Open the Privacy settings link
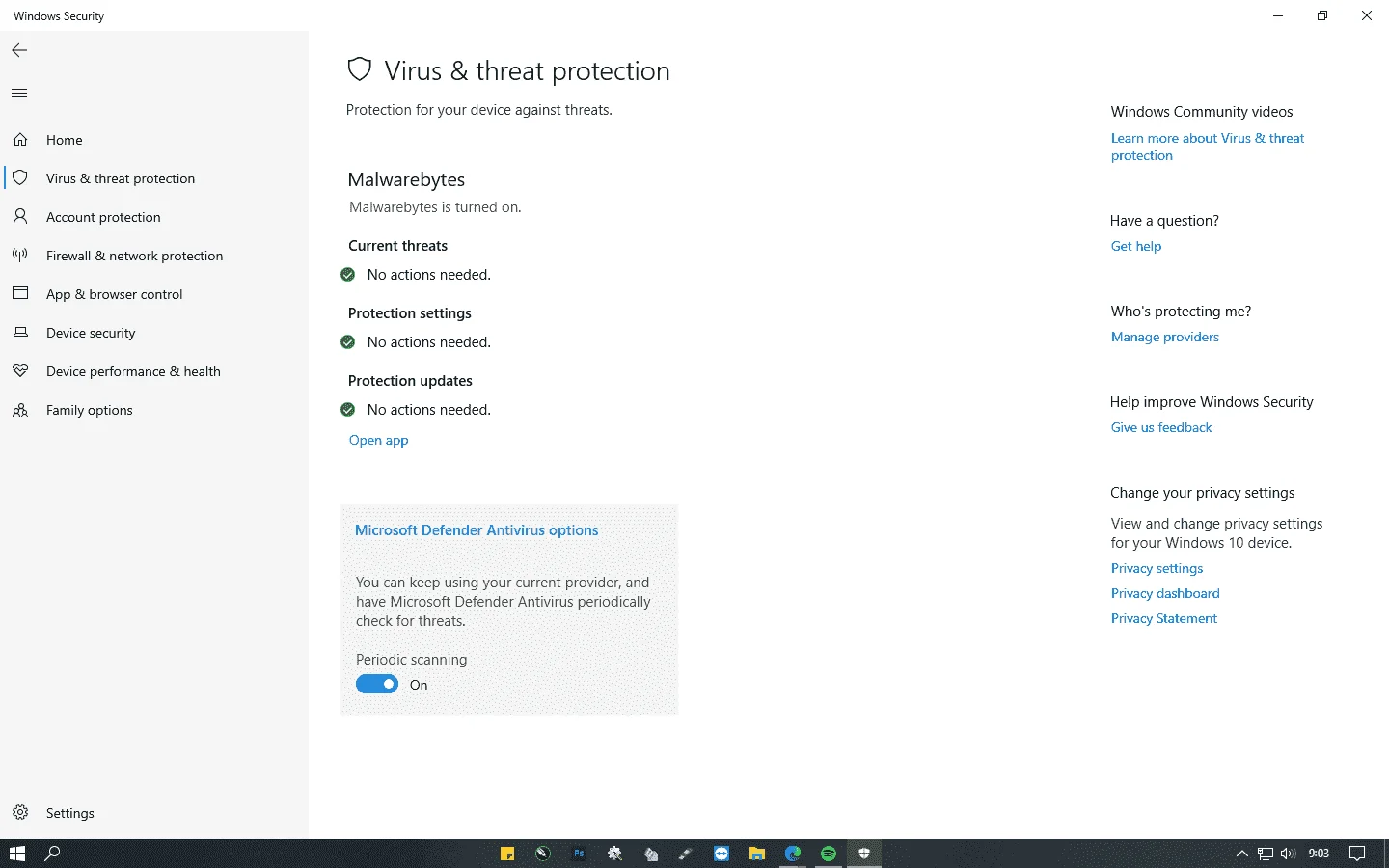The width and height of the screenshot is (1389, 868). tap(1157, 568)
